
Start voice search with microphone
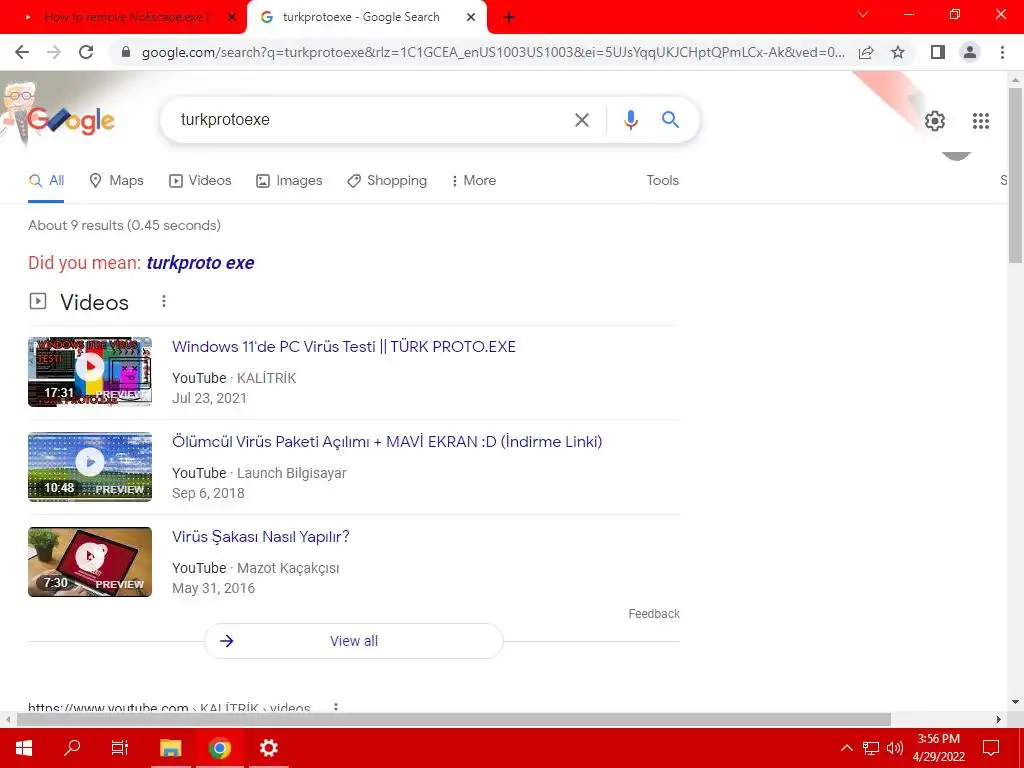click(630, 120)
